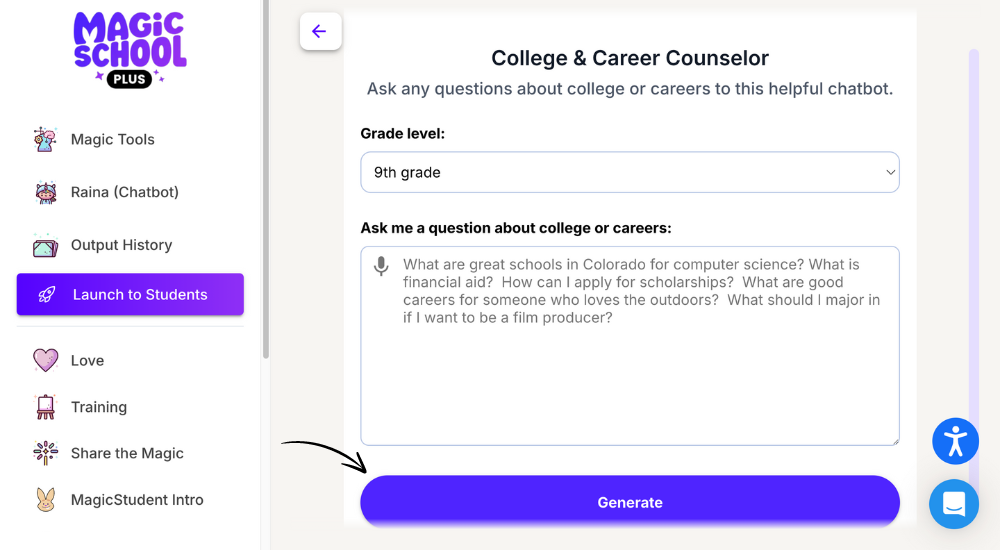The height and width of the screenshot is (550, 1000).
Task: Click the back arrow icon
Action: pos(320,31)
